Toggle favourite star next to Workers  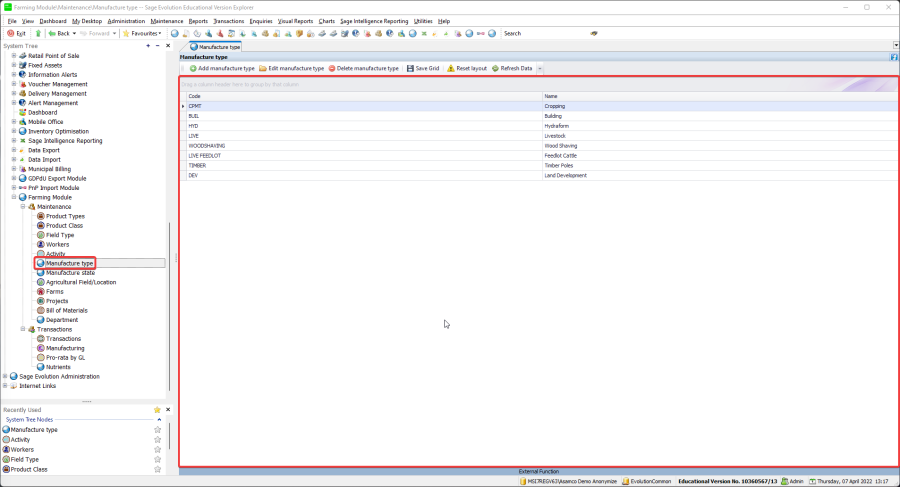157,449
